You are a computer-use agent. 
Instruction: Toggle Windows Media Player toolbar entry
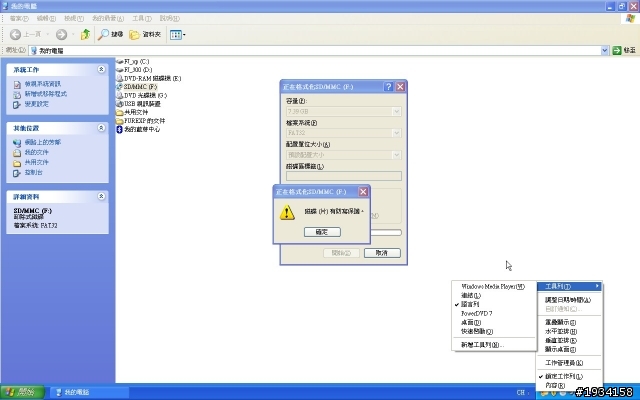tap(494, 287)
